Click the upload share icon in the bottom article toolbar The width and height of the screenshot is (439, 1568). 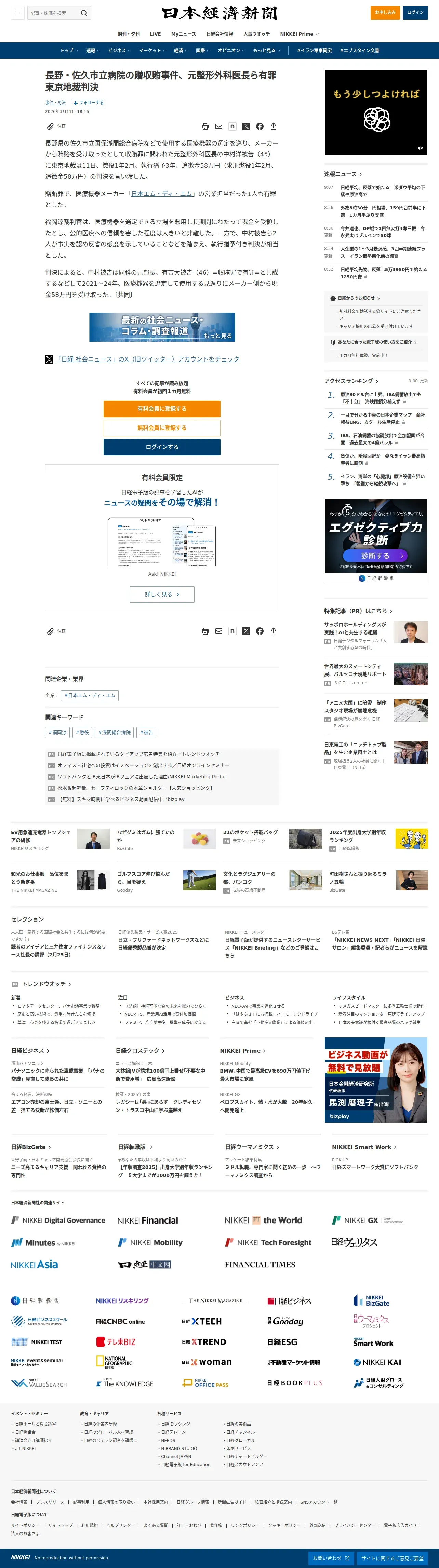(274, 631)
